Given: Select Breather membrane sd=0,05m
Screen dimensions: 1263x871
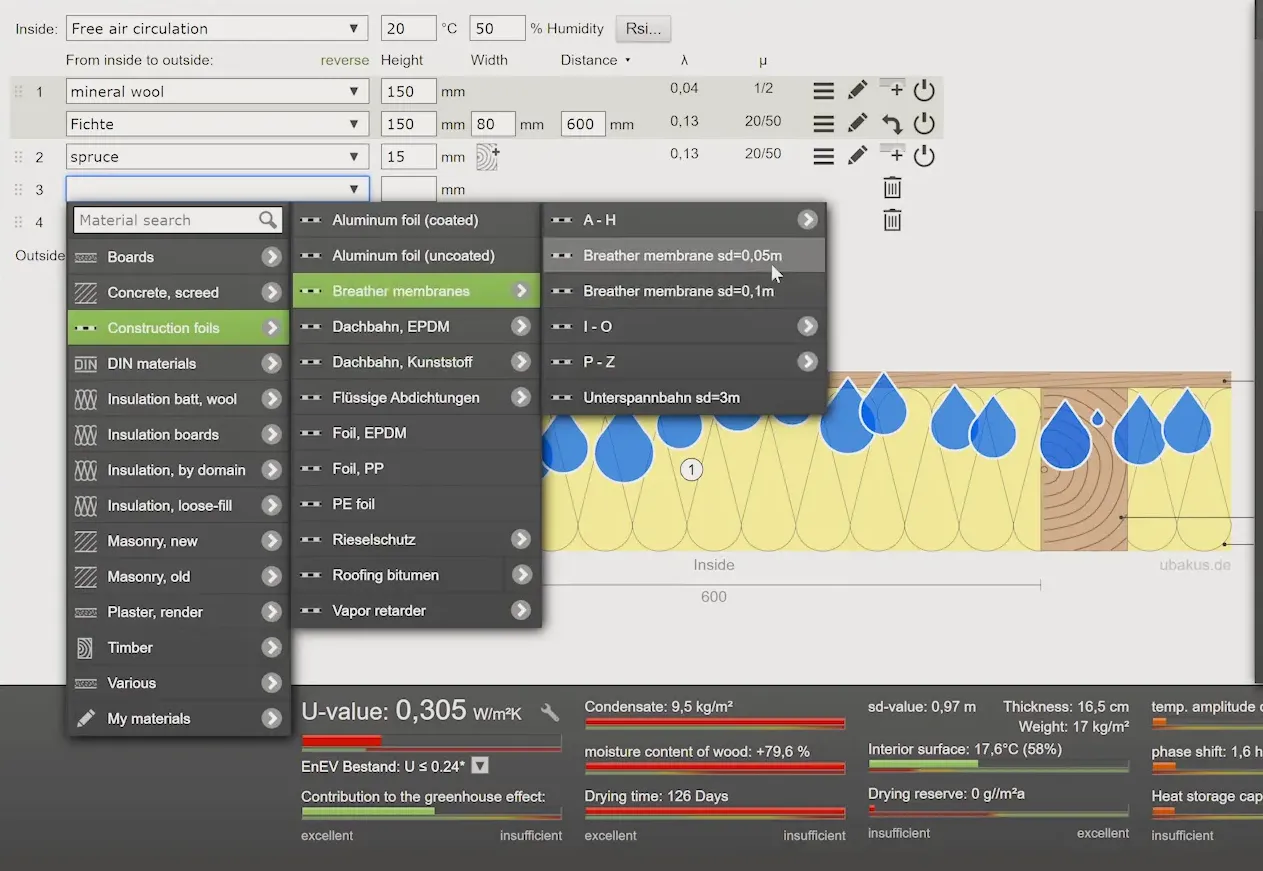Looking at the screenshot, I should pos(683,256).
